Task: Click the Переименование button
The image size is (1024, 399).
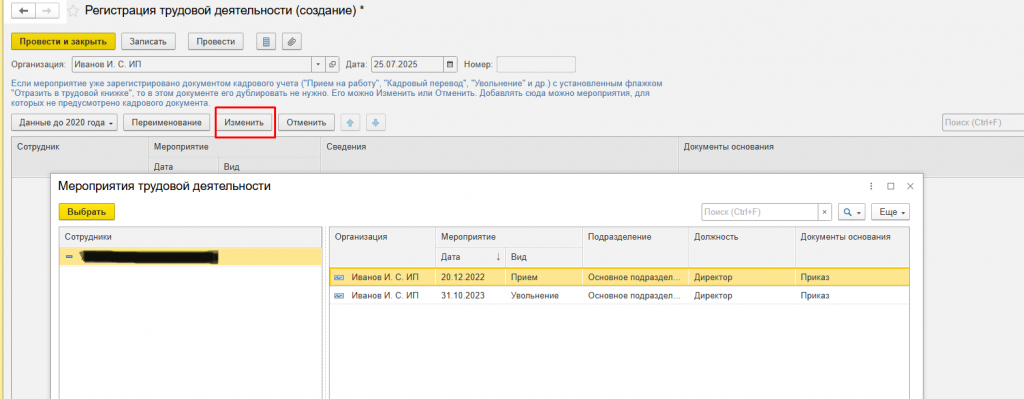Action: (x=167, y=122)
